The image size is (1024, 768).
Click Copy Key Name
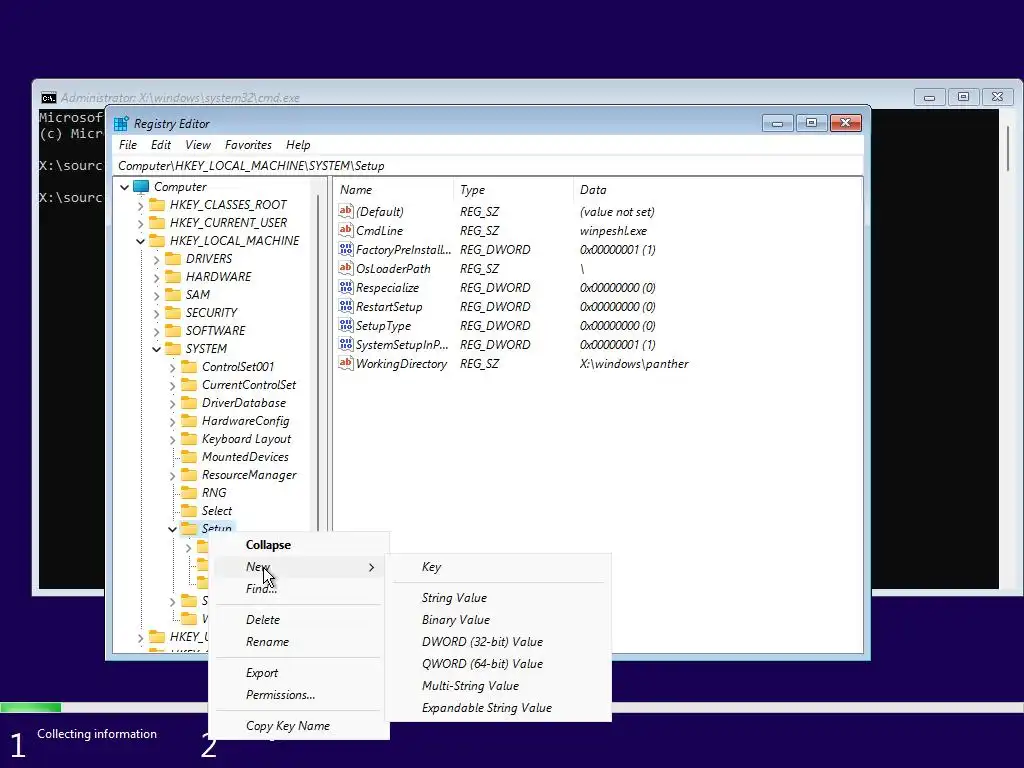point(298,726)
